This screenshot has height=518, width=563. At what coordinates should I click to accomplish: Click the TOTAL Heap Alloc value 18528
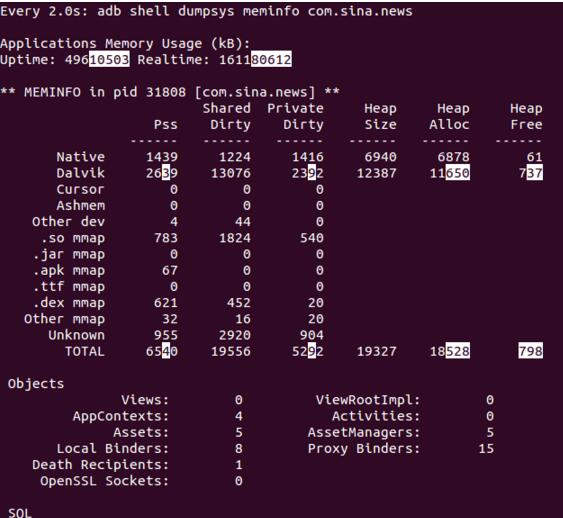pyautogui.click(x=450, y=351)
